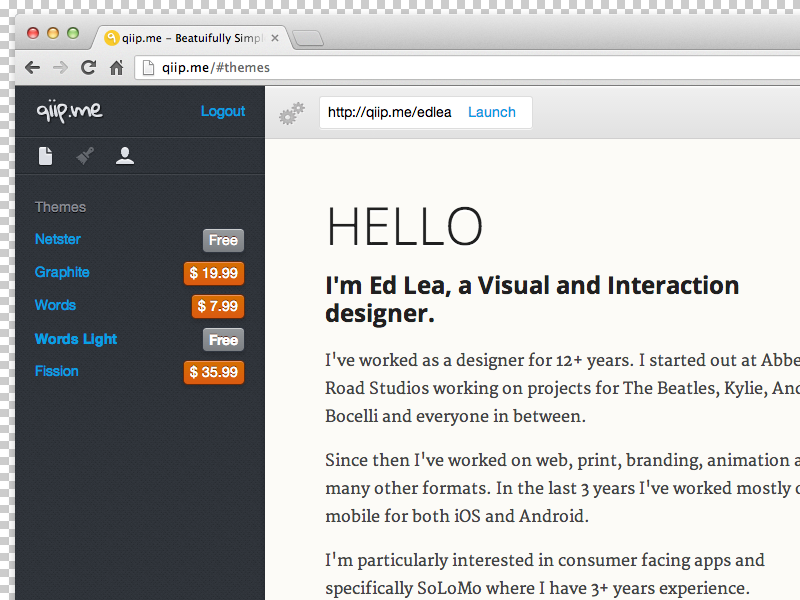Click the Logout link
The width and height of the screenshot is (800, 600).
click(x=222, y=111)
